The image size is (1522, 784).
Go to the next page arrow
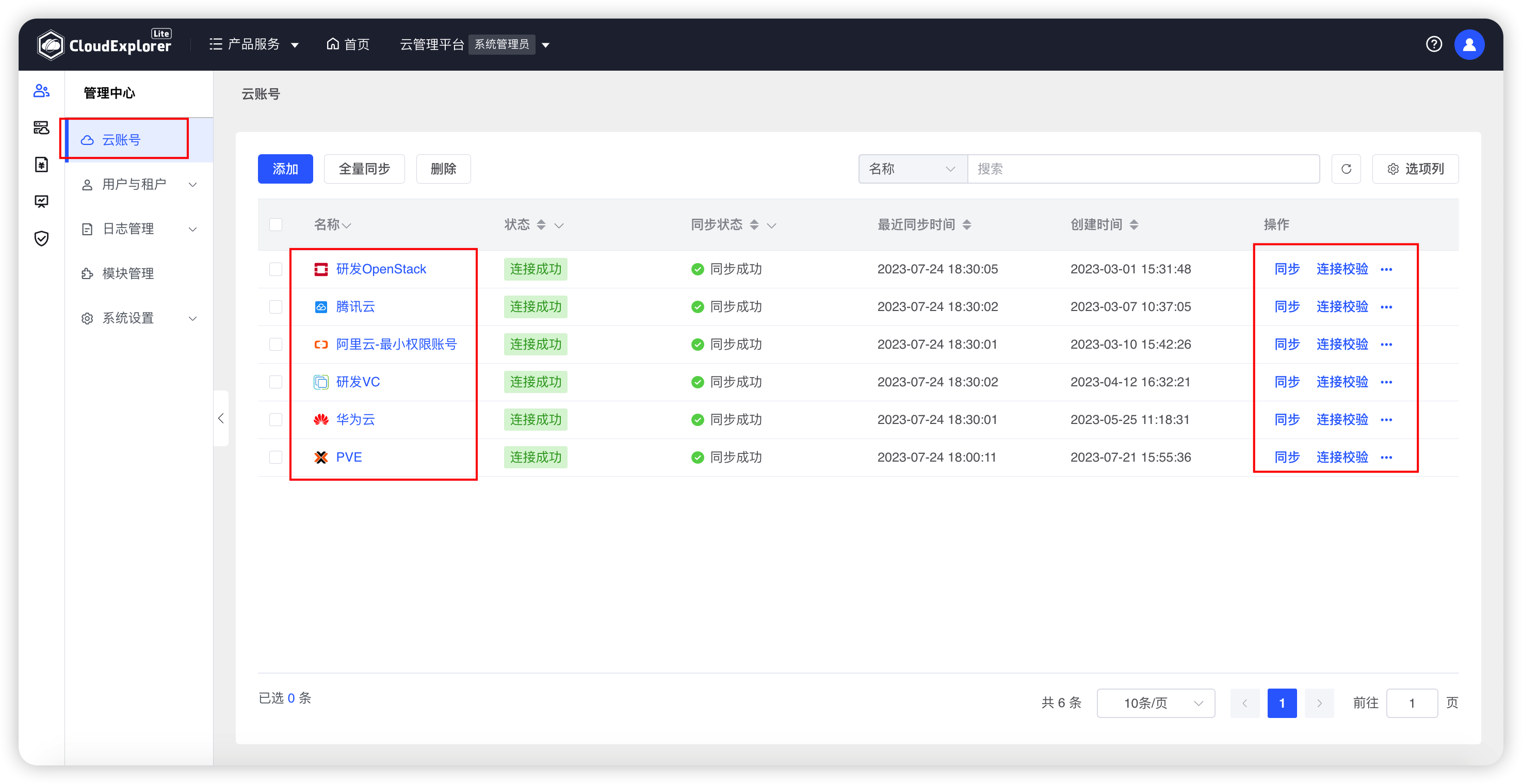pyautogui.click(x=1319, y=703)
